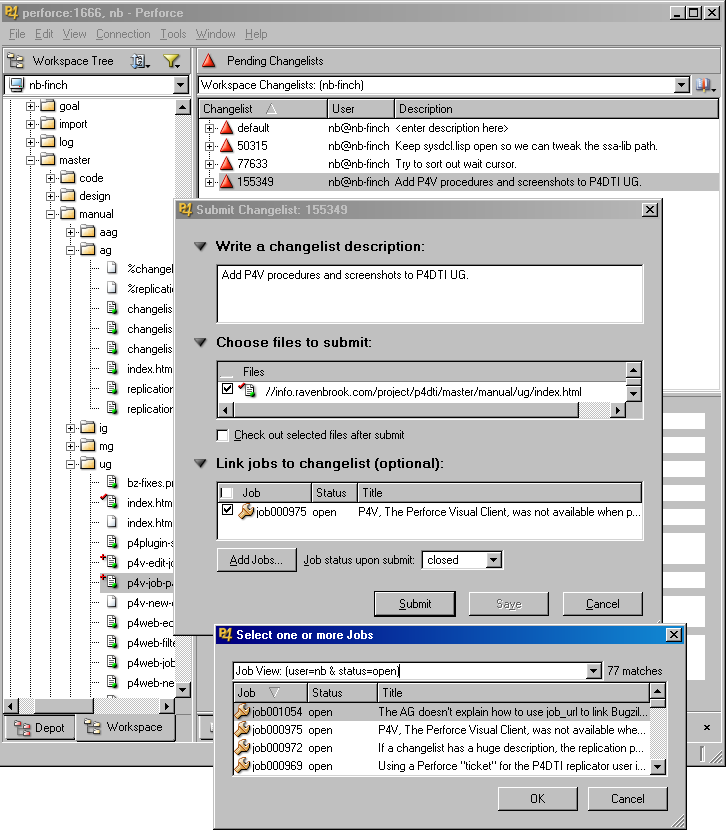Click the filter funnel icon in Workspace Tree
The width and height of the screenshot is (726, 830).
170,61
